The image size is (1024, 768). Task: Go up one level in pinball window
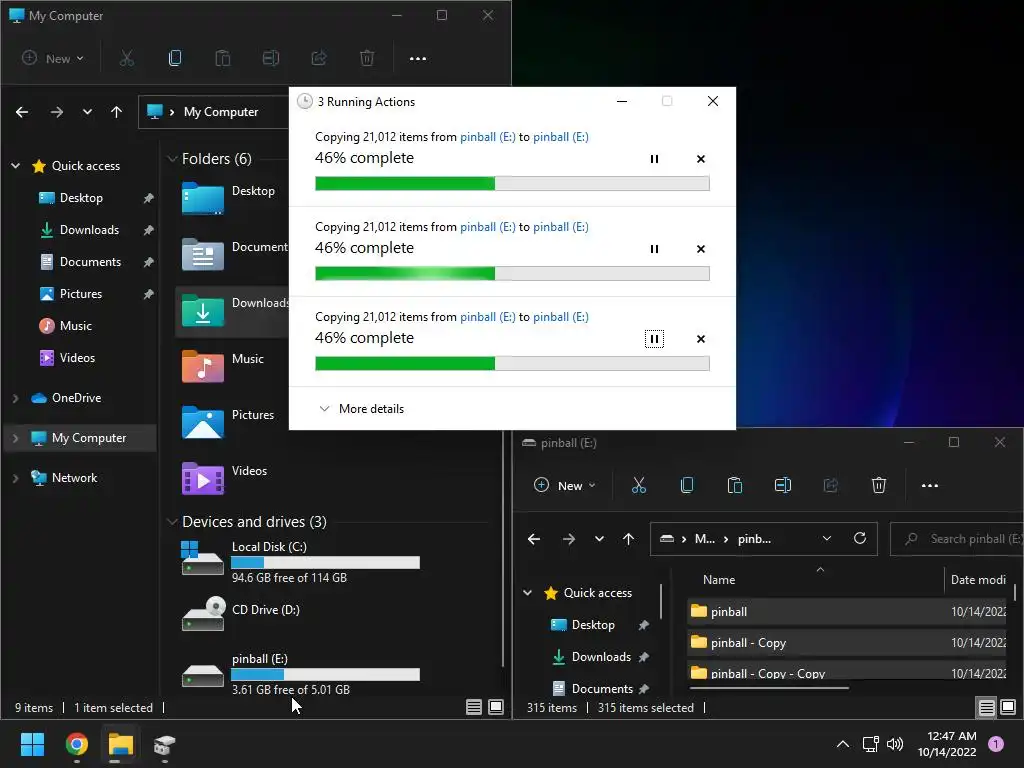coord(628,539)
